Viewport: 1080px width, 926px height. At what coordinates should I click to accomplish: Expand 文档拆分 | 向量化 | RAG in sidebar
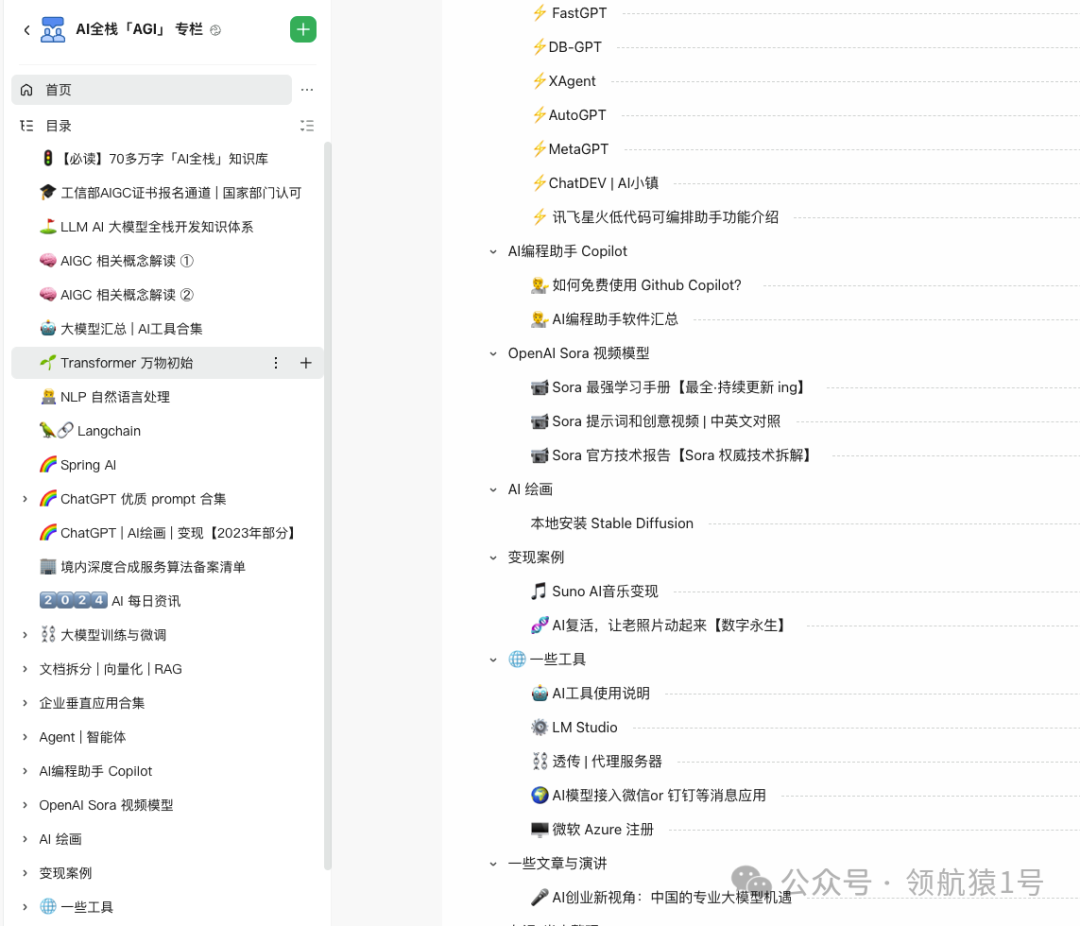point(25,669)
